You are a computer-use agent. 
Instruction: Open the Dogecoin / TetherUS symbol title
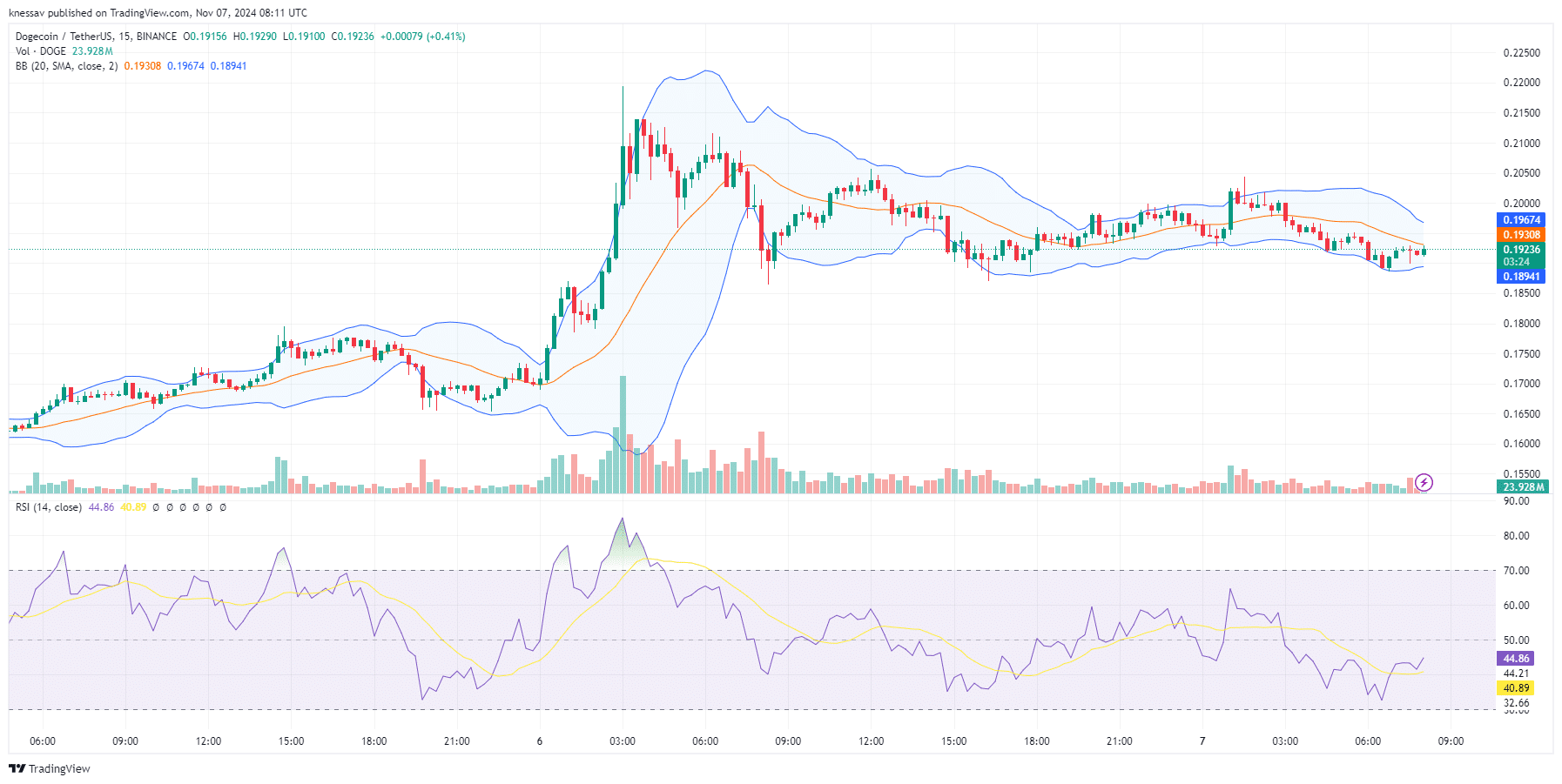[96, 37]
